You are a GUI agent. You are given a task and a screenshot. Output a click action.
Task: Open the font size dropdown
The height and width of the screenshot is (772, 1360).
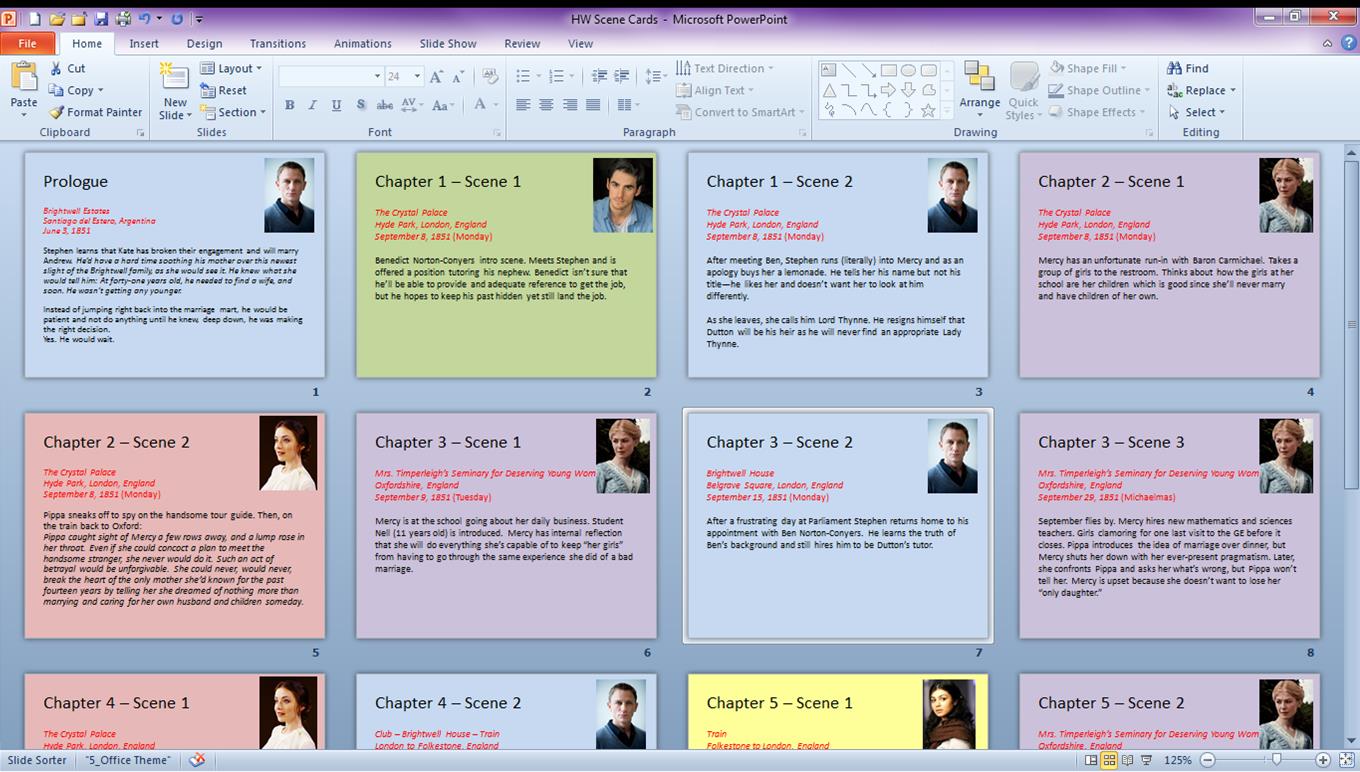[416, 76]
